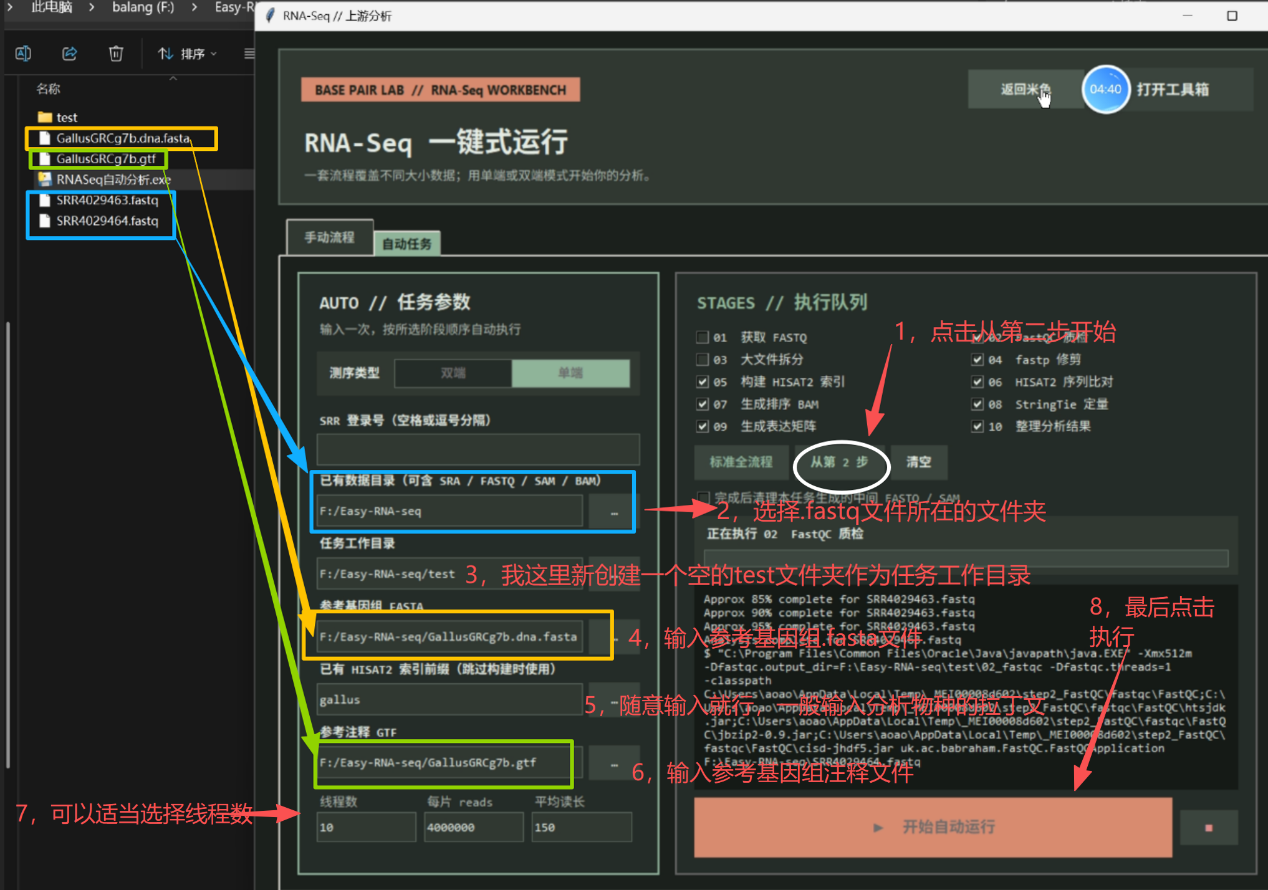Click the FastQC progress bar
Screen dimensions: 1268x890
[x=966, y=558]
